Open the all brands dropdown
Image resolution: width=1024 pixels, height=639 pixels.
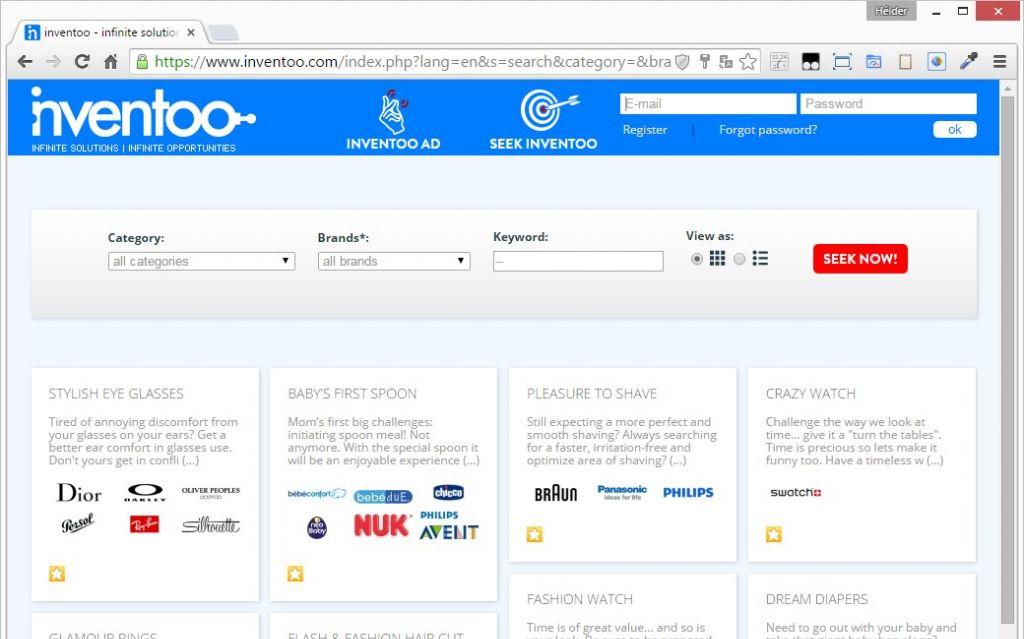pos(394,261)
